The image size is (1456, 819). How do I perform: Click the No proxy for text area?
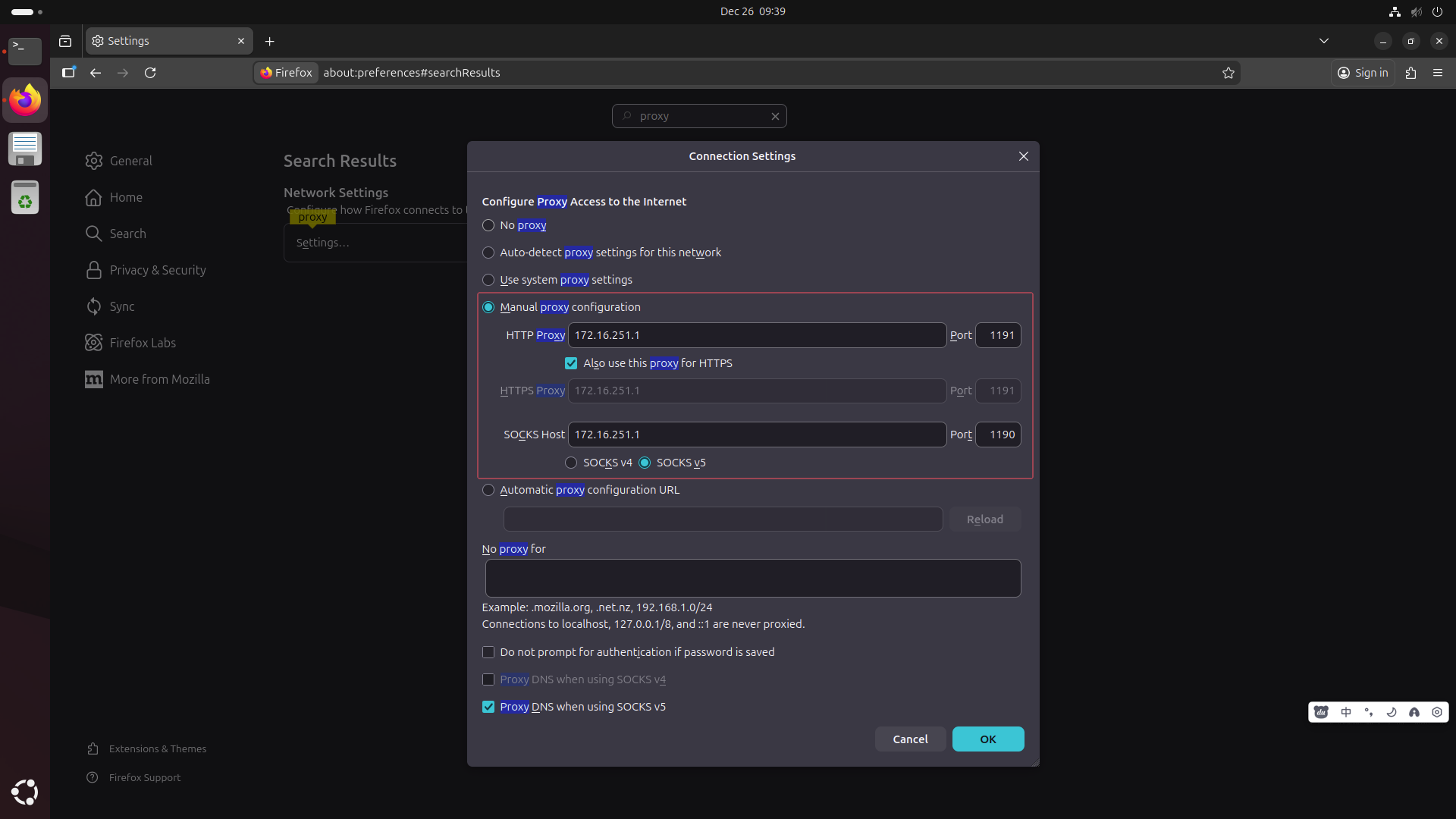[x=752, y=578]
